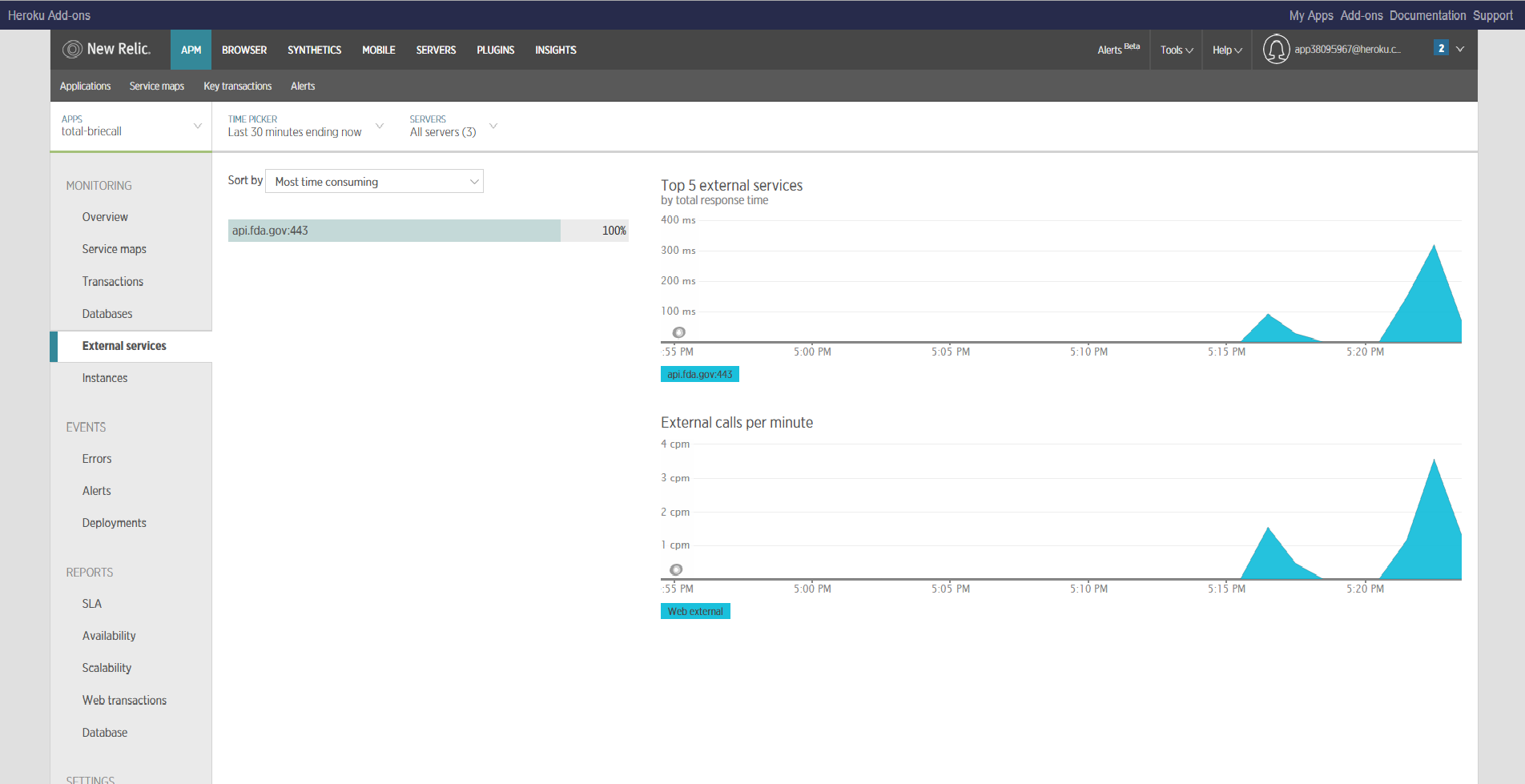Open the Sort by Most time consuming combo box
Screen dimensions: 1525x784
(374, 181)
